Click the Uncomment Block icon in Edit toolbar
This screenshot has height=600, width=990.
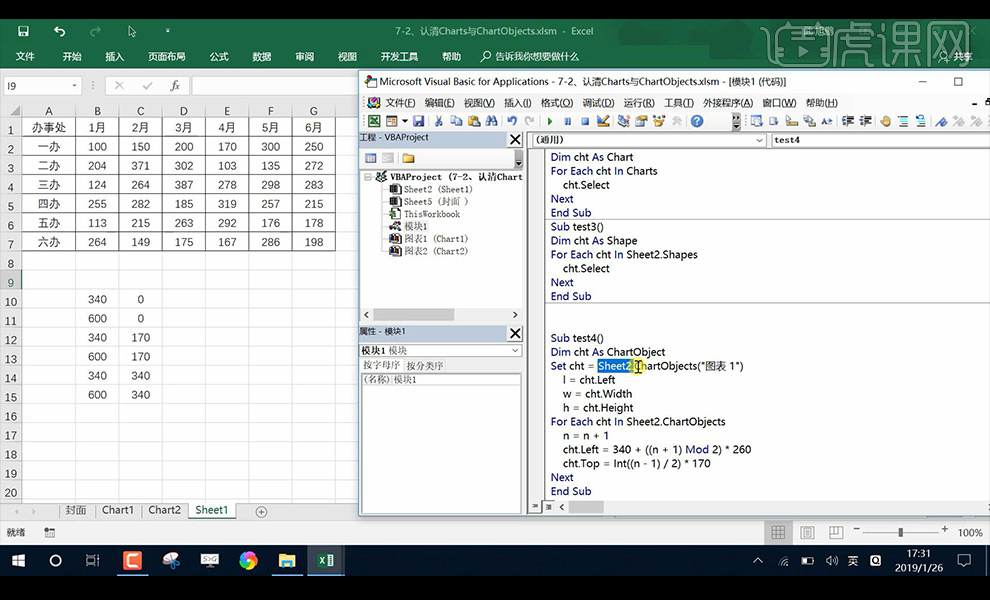coord(921,121)
